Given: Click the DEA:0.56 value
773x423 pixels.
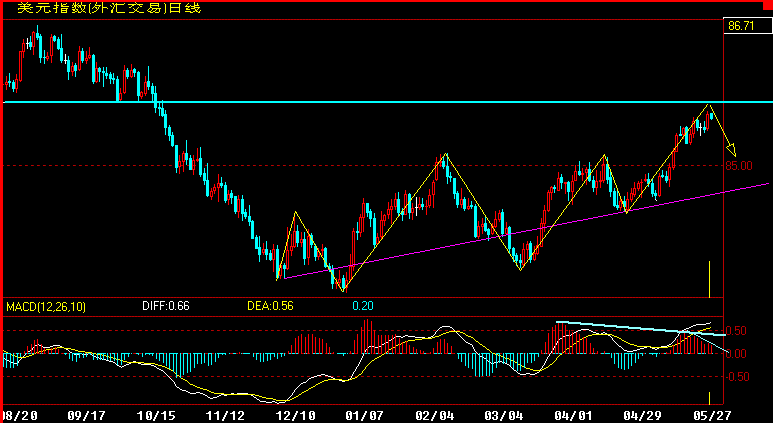Looking at the screenshot, I should click(270, 306).
